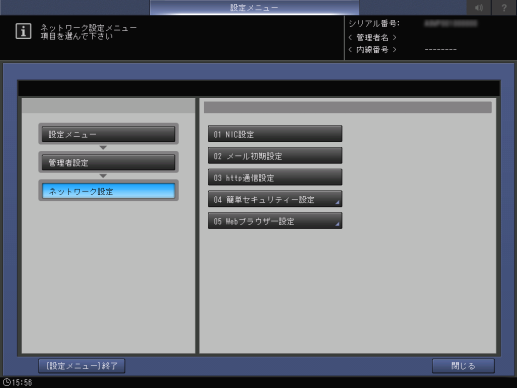Click the シリアル番号 label
The height and width of the screenshot is (388, 517).
coord(374,24)
